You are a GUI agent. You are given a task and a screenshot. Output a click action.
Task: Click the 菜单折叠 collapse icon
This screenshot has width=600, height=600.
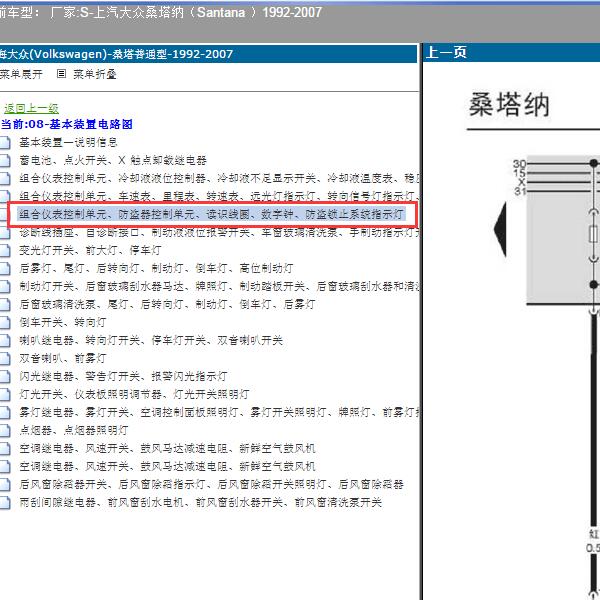61,73
